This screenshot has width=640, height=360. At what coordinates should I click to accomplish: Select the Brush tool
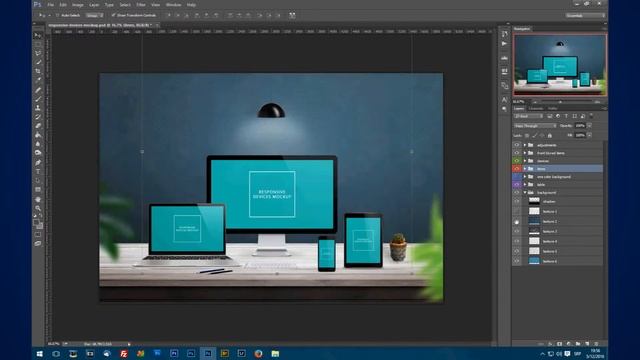coord(38,98)
